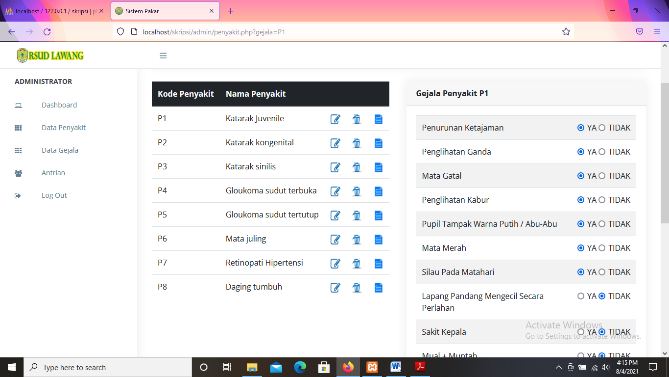Open Microsoft Word from taskbar
This screenshot has height=377, width=669.
[x=396, y=367]
